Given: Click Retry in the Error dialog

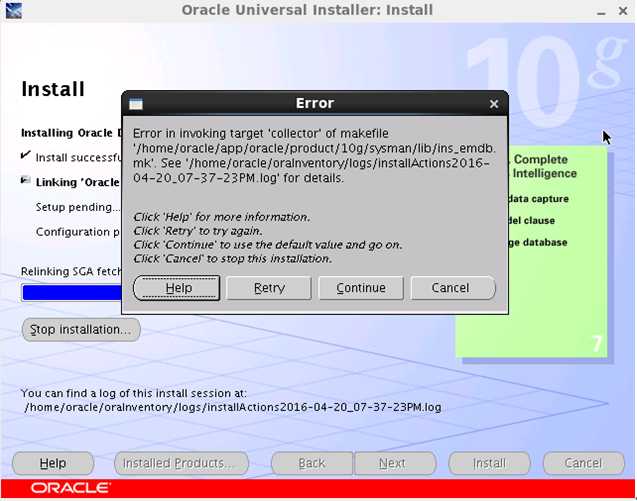Looking at the screenshot, I should click(269, 288).
